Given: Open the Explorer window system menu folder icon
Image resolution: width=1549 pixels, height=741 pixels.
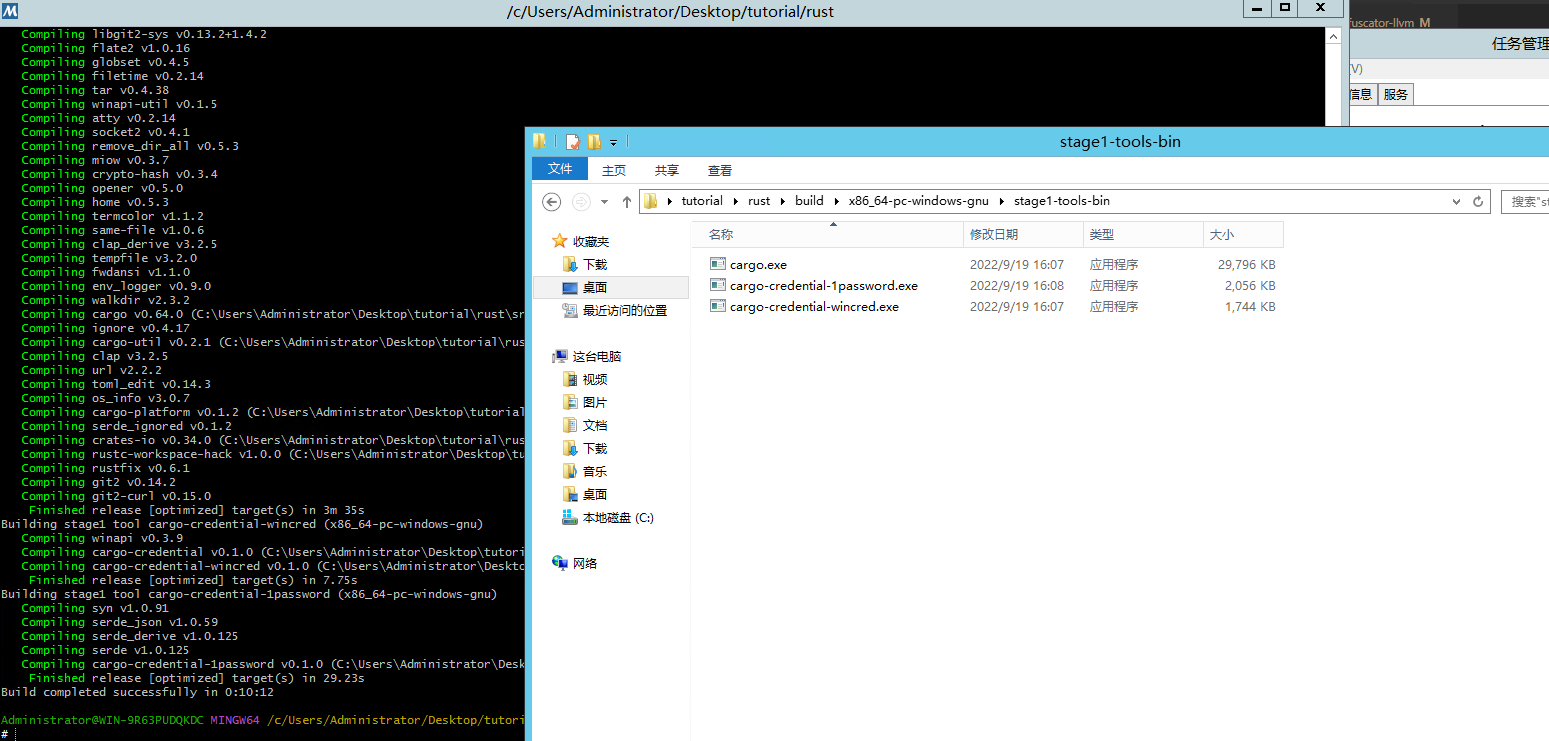Looking at the screenshot, I should coord(540,141).
